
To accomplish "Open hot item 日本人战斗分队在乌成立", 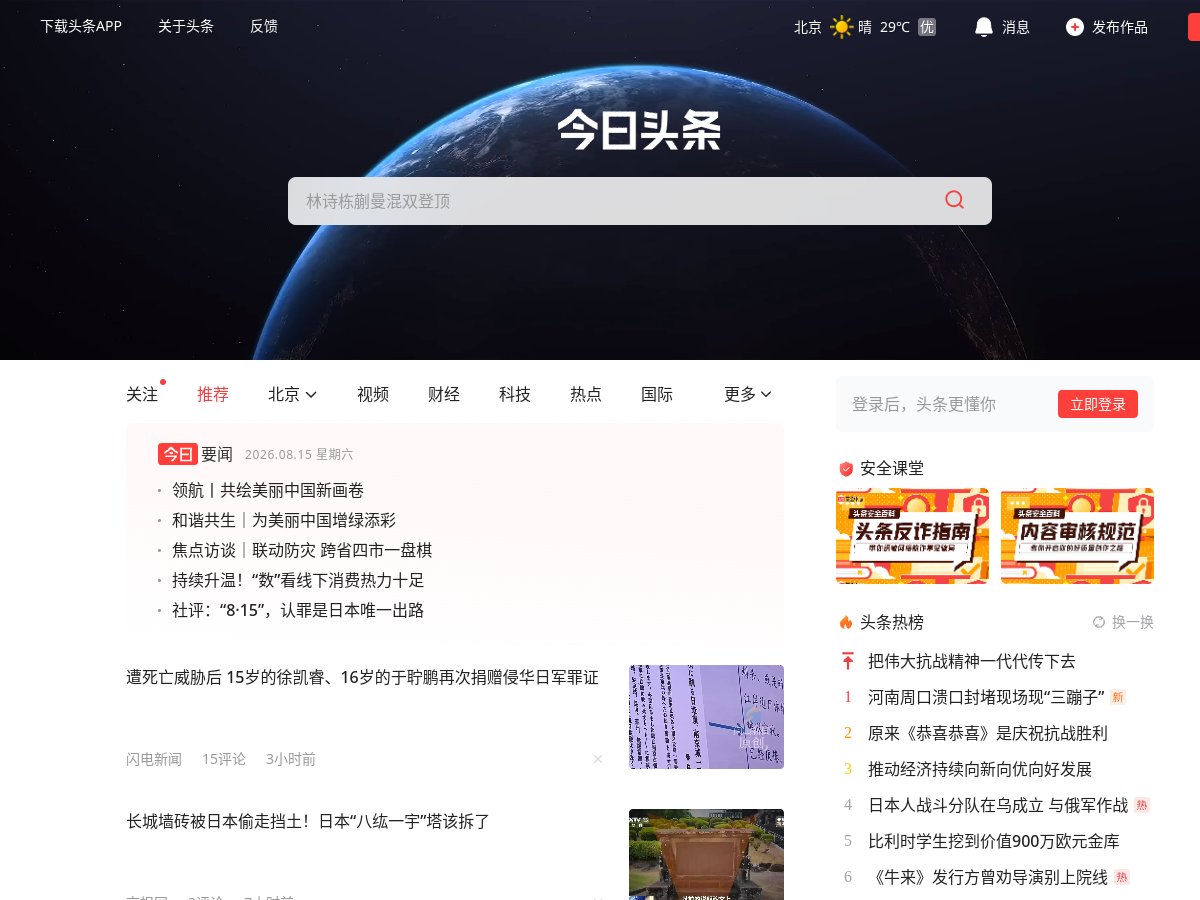I will [x=998, y=805].
